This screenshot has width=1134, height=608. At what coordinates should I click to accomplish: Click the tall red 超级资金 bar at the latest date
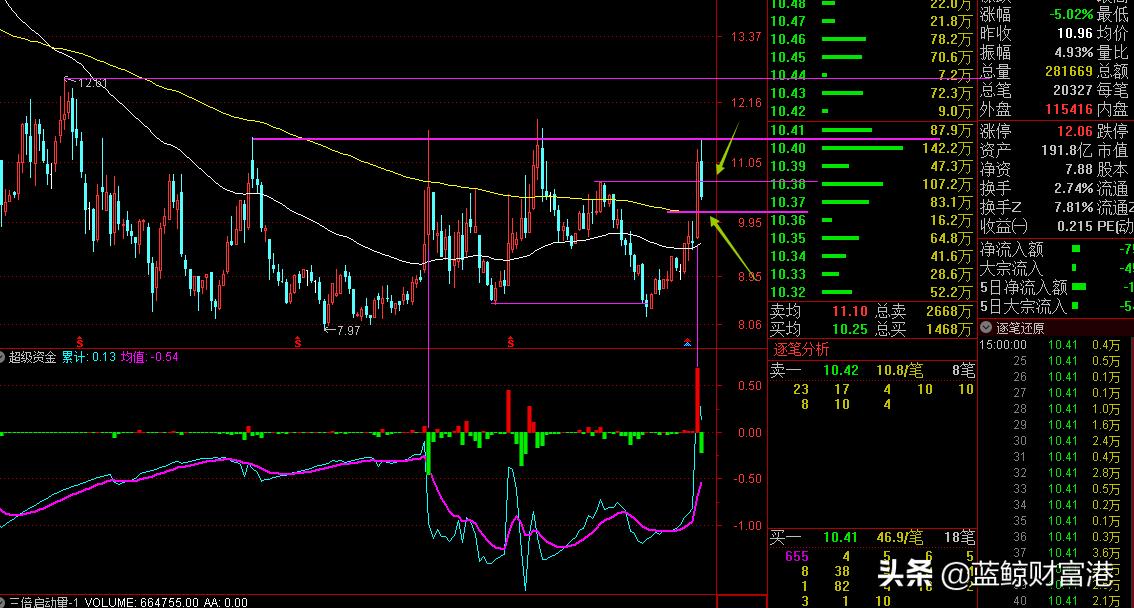coord(698,401)
